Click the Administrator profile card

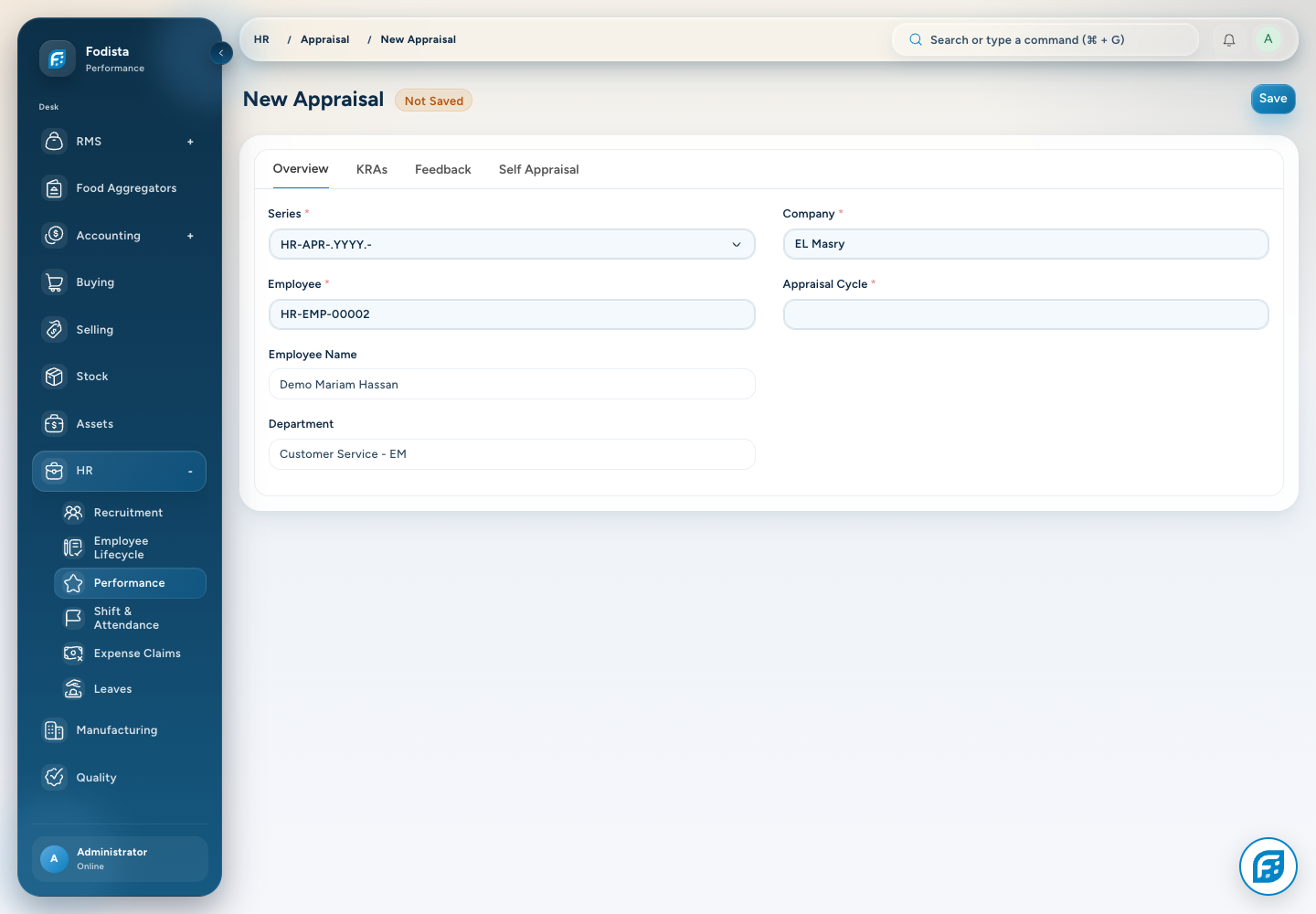(x=120, y=859)
